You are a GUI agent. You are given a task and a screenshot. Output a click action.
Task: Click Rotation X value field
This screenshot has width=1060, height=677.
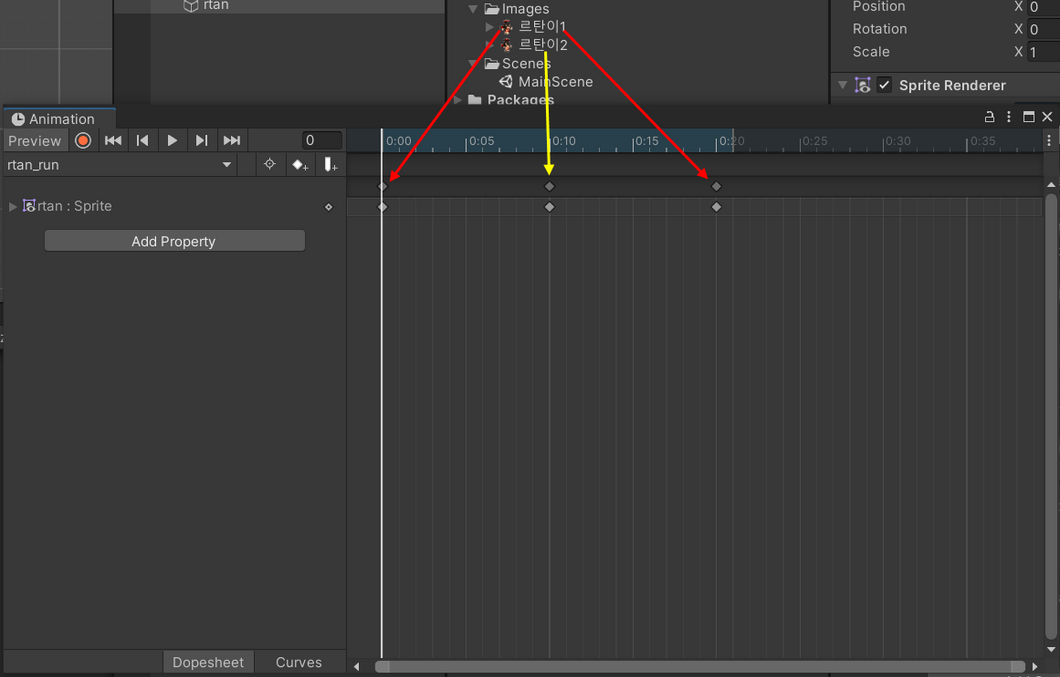point(1043,29)
